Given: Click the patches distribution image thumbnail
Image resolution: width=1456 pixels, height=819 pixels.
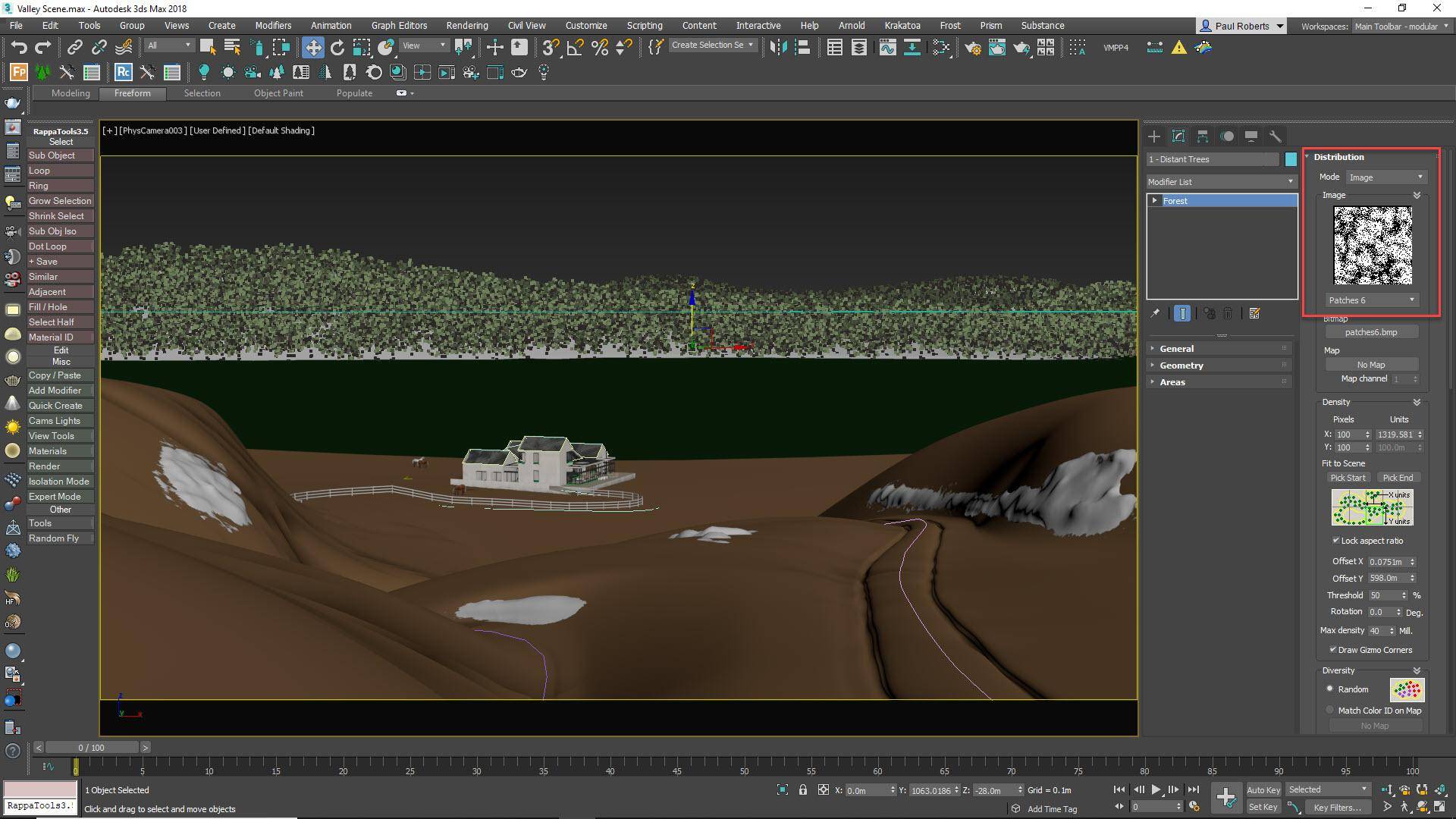Looking at the screenshot, I should (1373, 245).
